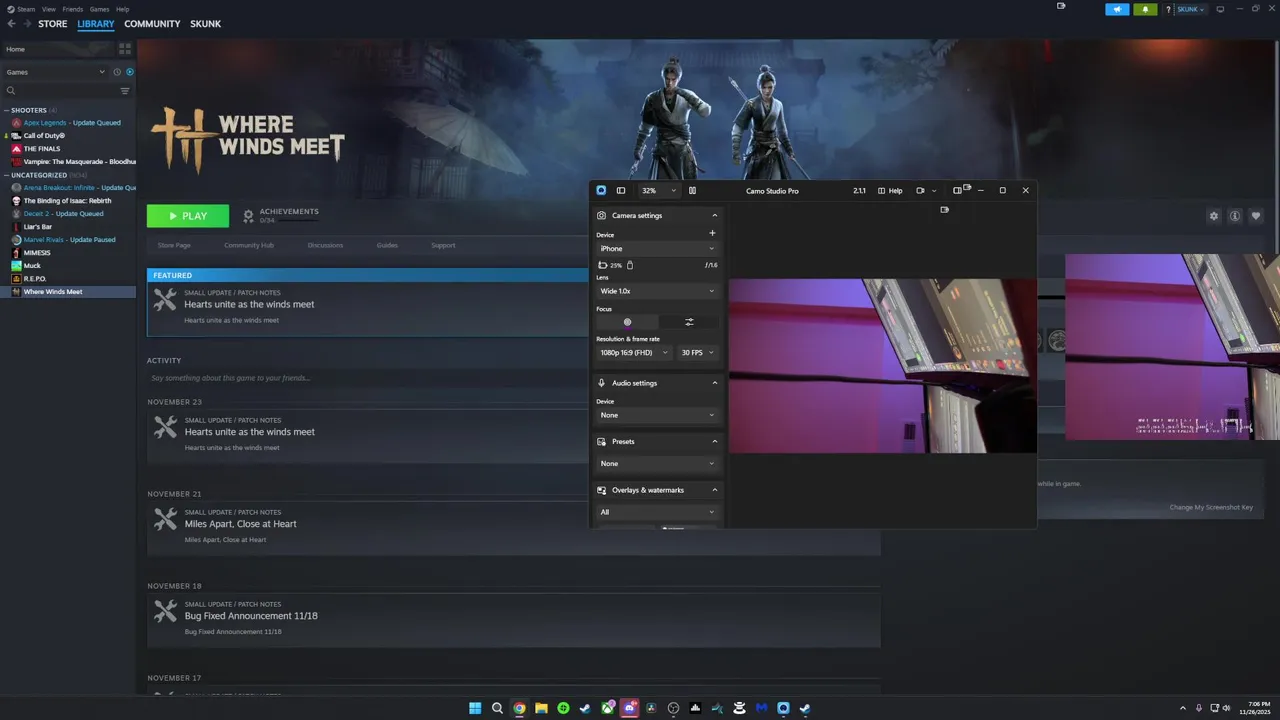Click the Steam back navigation arrow
Viewport: 1280px width, 720px height.
tap(12, 24)
